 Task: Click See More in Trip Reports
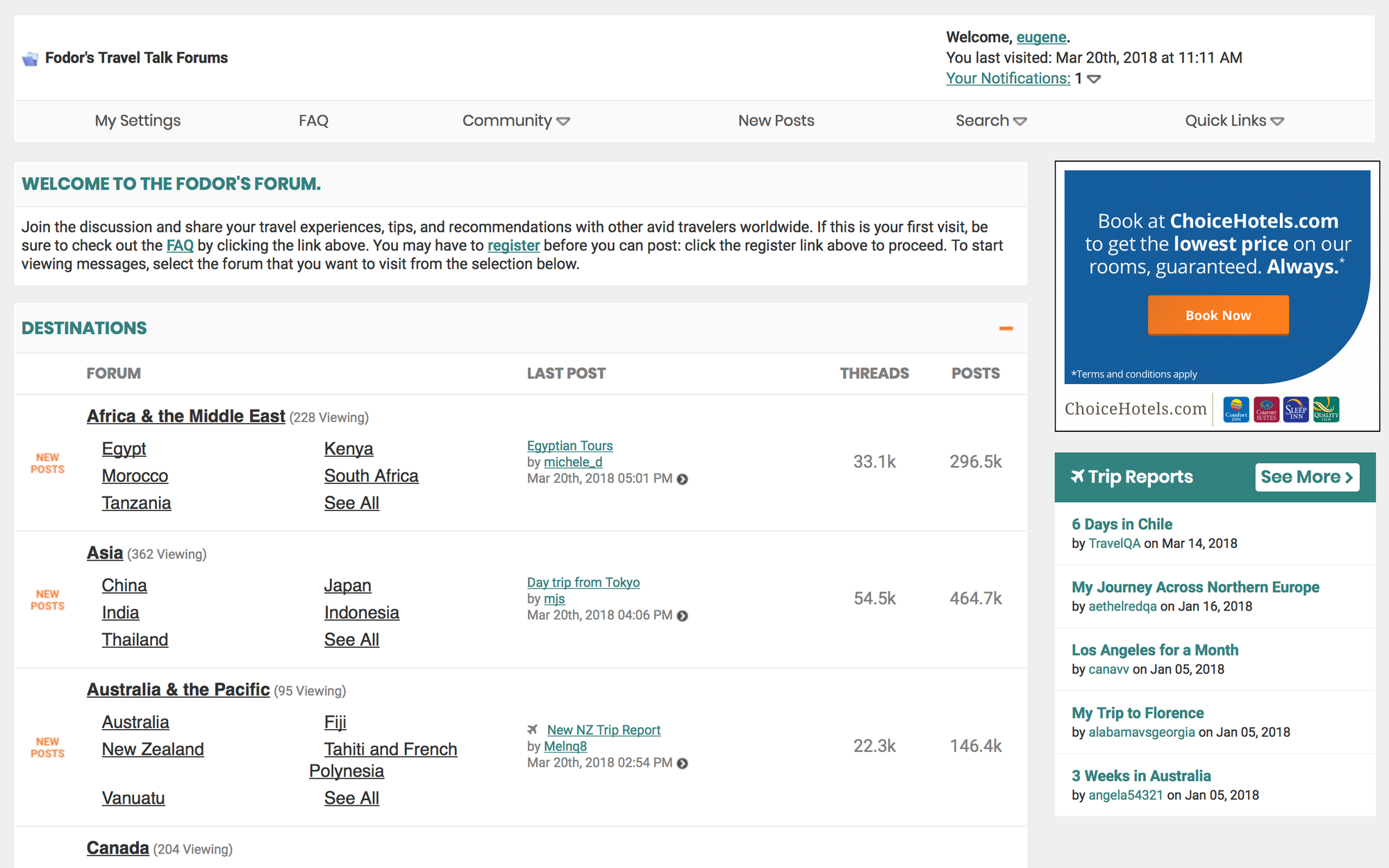(x=1306, y=477)
